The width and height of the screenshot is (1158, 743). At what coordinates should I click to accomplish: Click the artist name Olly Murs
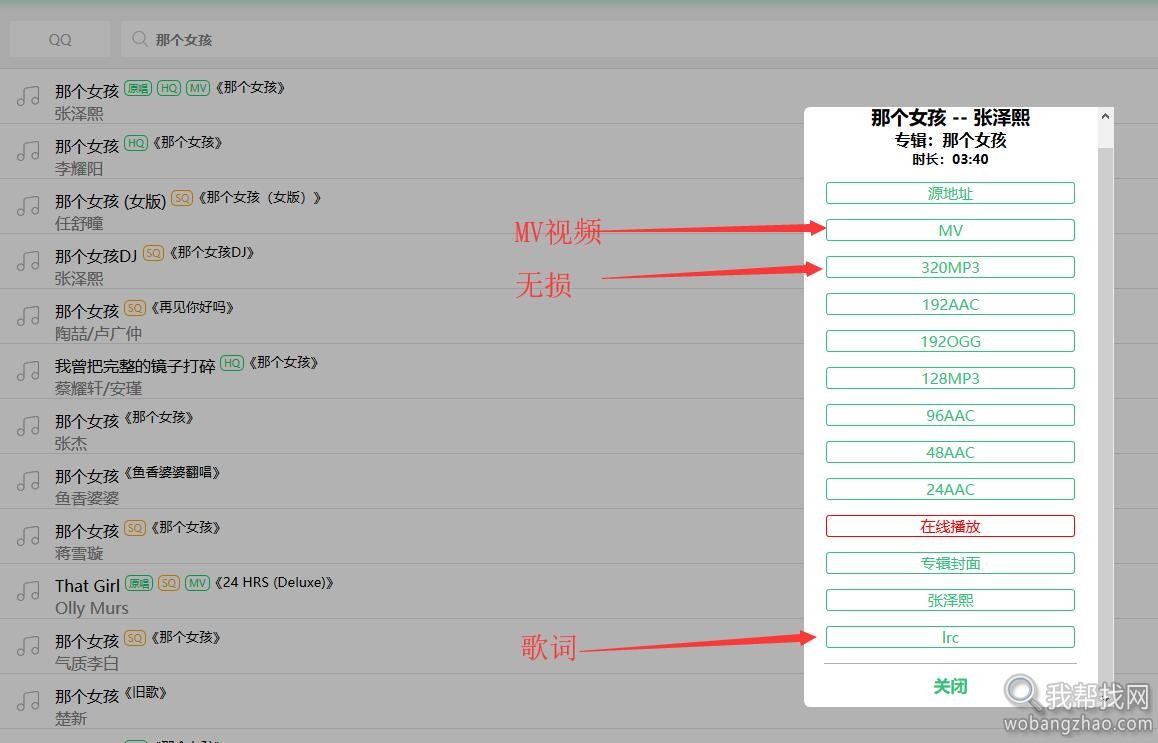(92, 609)
